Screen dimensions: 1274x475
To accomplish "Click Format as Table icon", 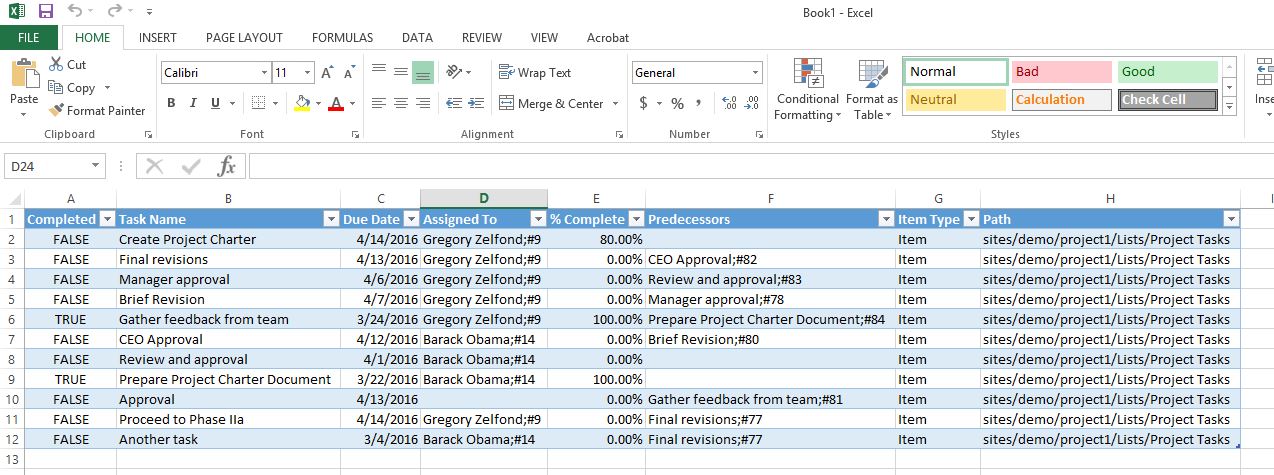I will pyautogui.click(x=872, y=90).
